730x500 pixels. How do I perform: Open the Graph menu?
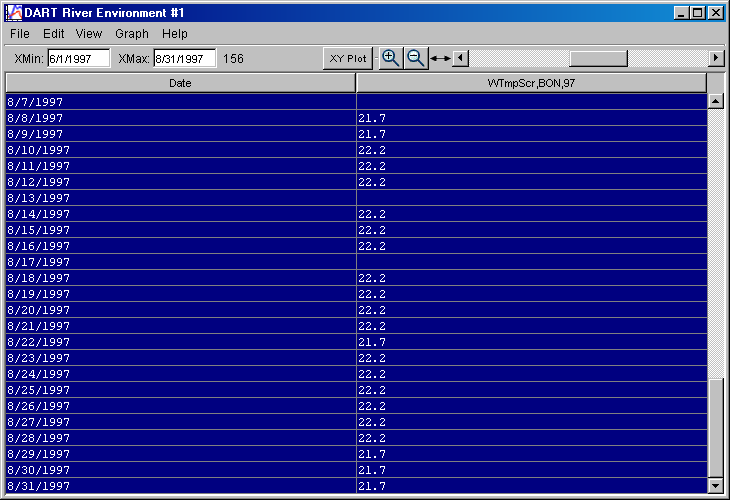coord(132,34)
